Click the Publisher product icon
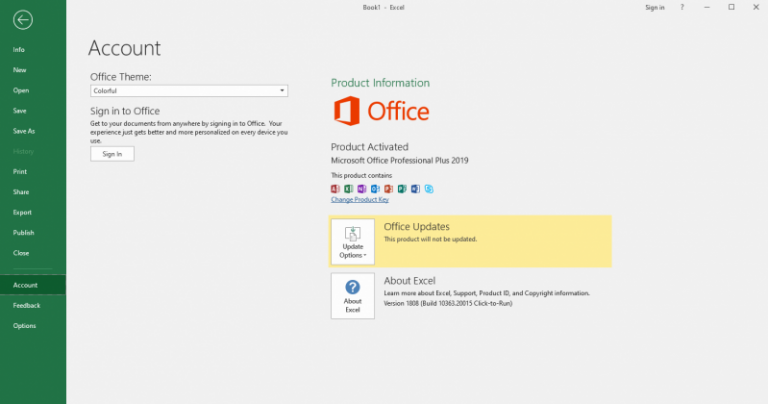 [401, 188]
